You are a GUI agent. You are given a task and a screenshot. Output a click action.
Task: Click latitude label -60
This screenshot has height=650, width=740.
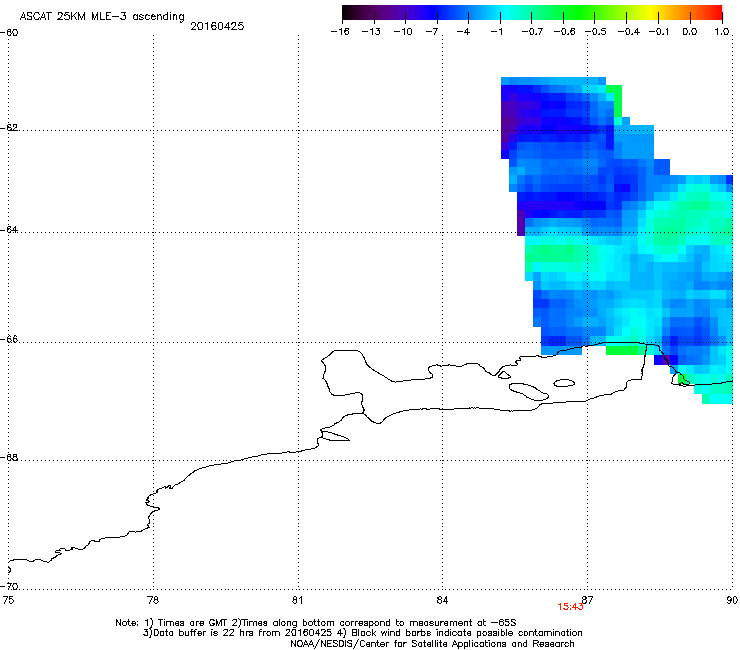9,33
